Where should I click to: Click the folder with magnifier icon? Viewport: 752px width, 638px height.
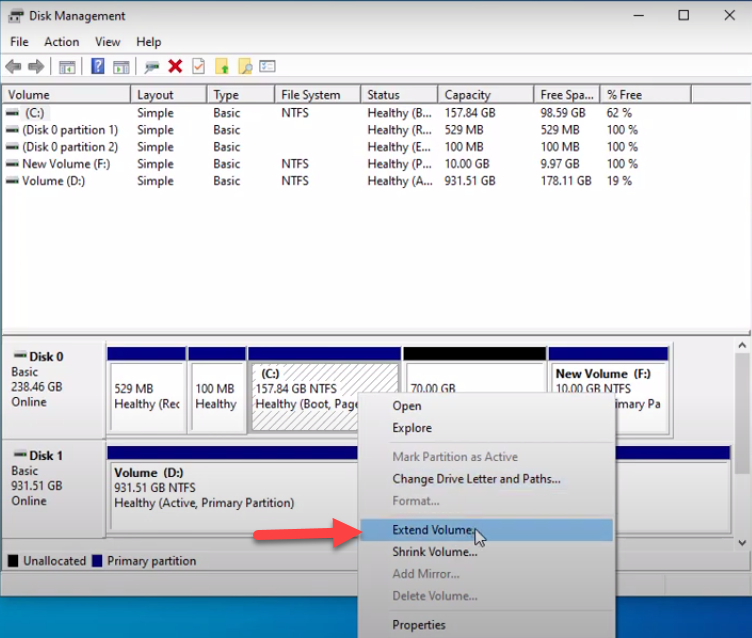[x=244, y=67]
